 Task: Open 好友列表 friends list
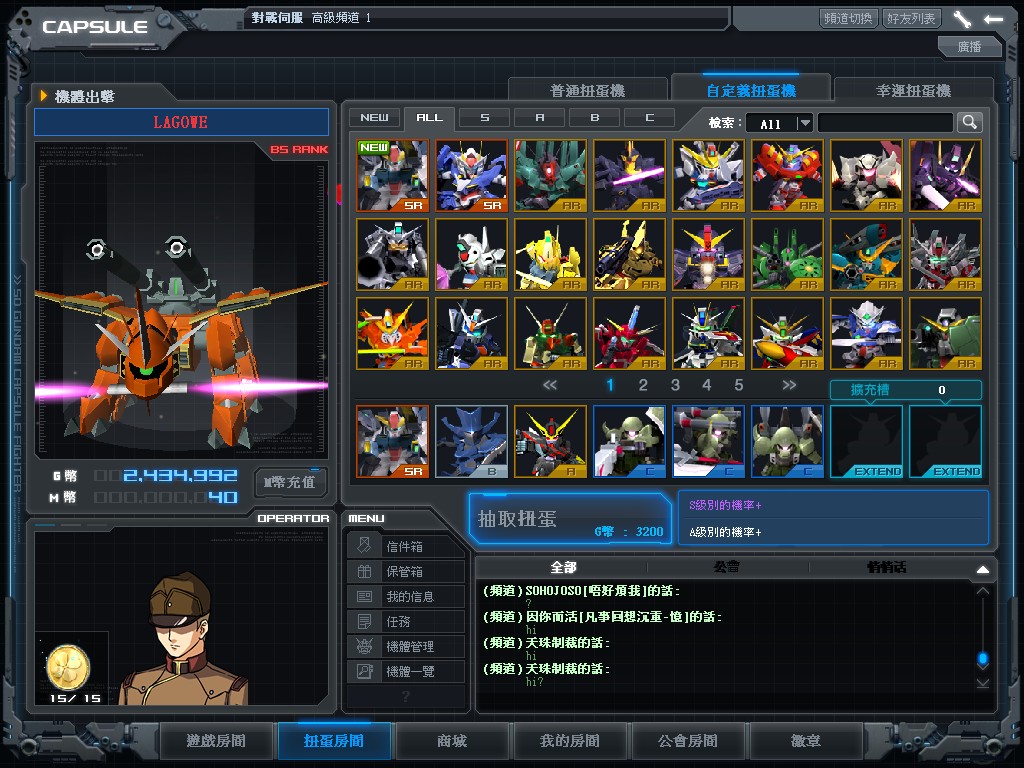[911, 18]
